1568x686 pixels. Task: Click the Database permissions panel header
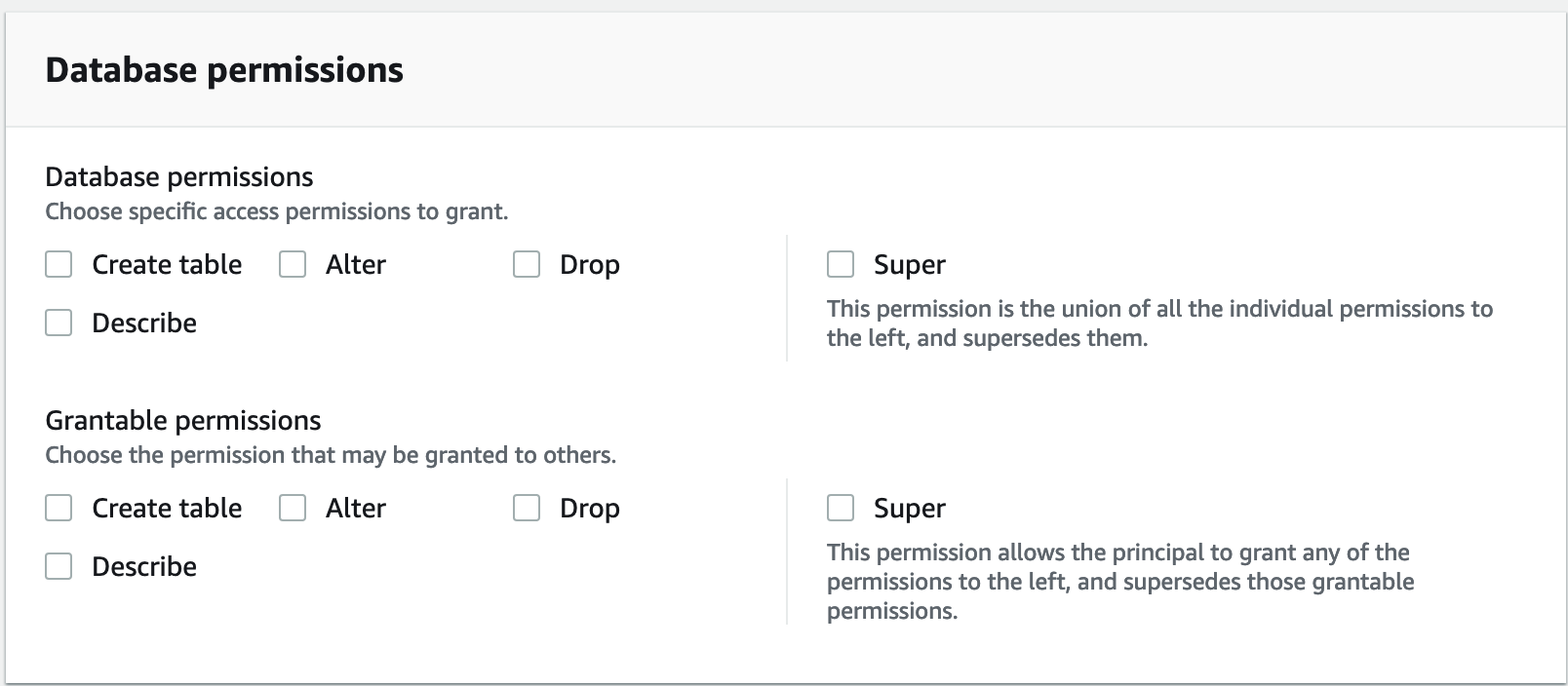(x=224, y=69)
